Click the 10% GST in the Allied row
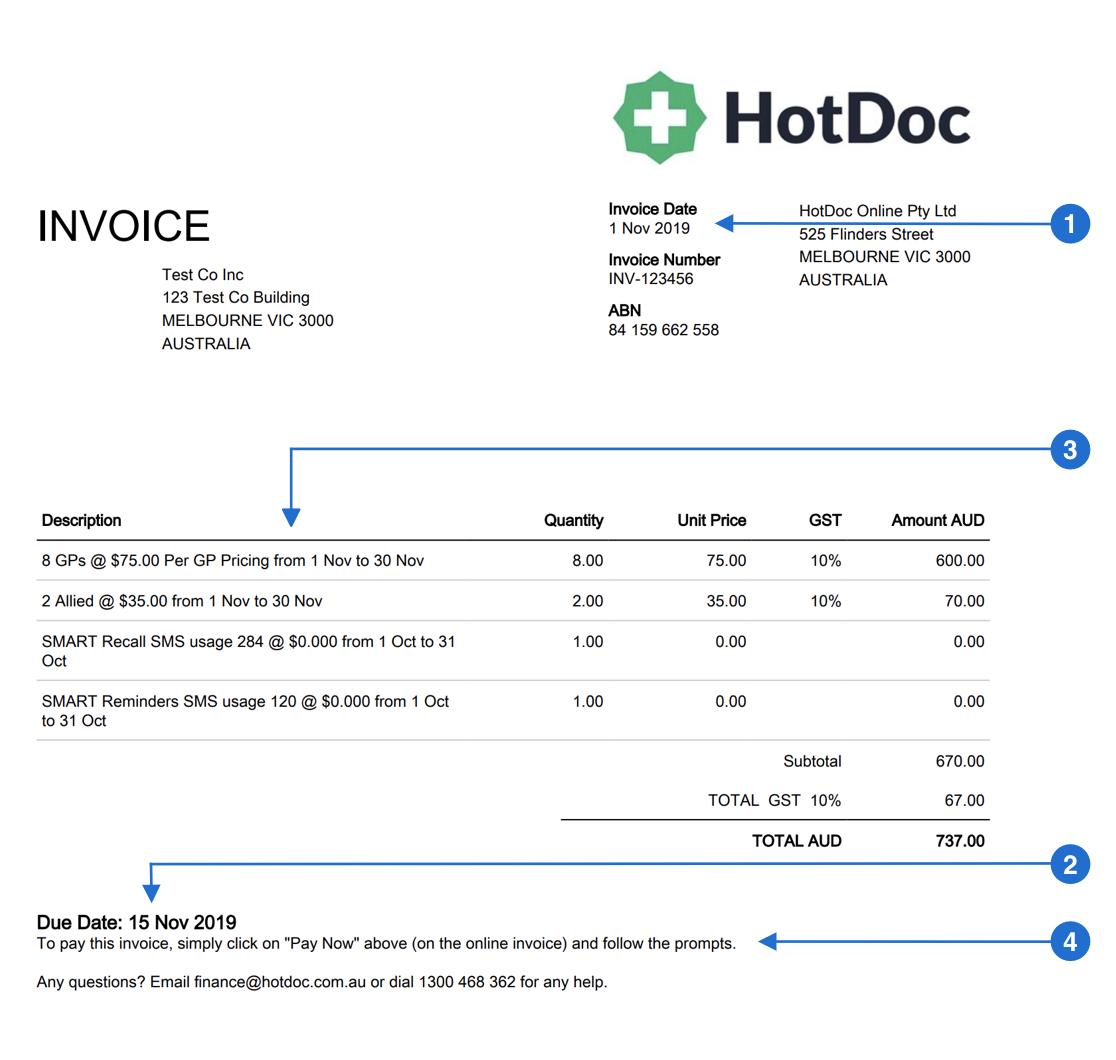Image resolution: width=1116 pixels, height=1060 pixels. point(826,602)
